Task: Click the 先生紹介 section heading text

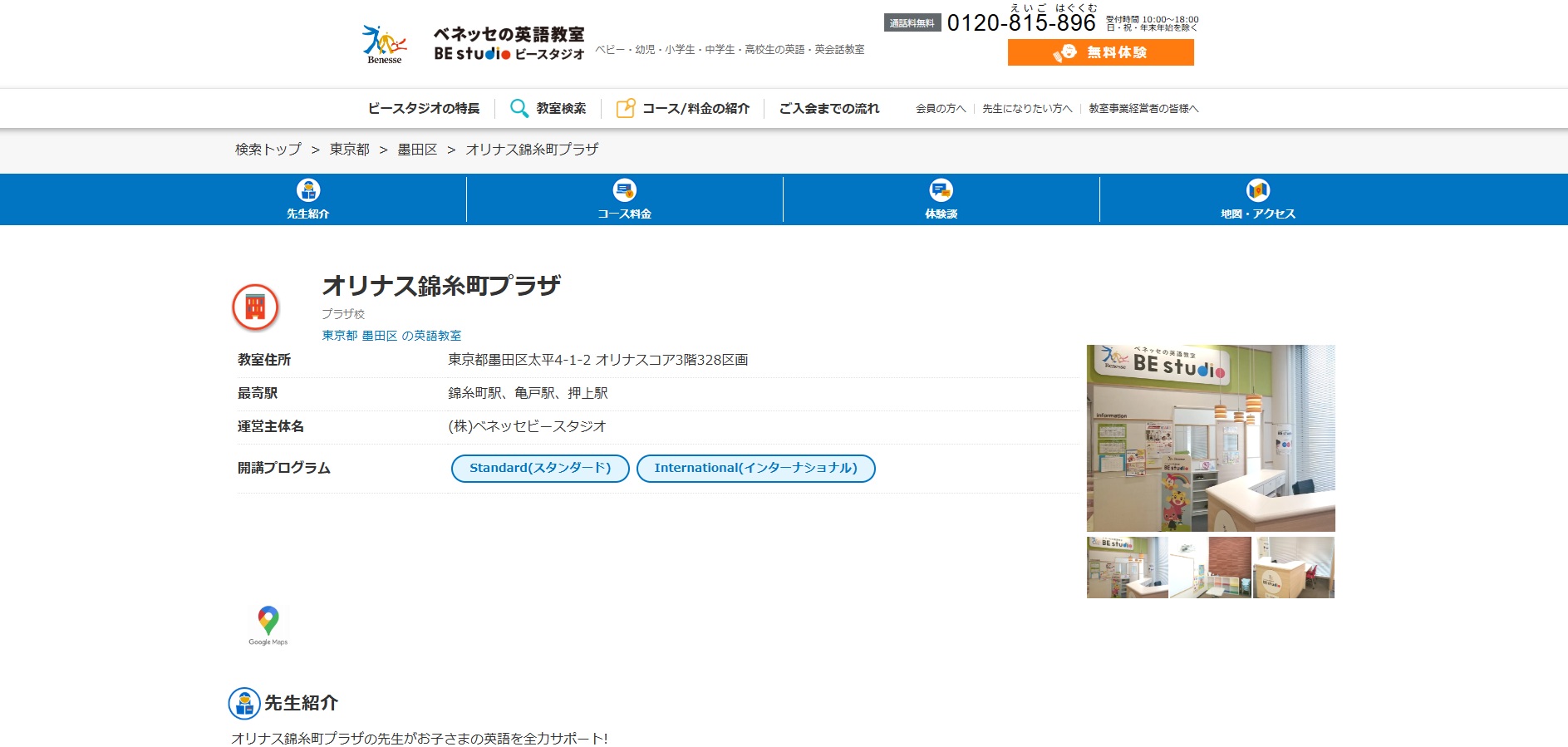Action: (x=301, y=703)
